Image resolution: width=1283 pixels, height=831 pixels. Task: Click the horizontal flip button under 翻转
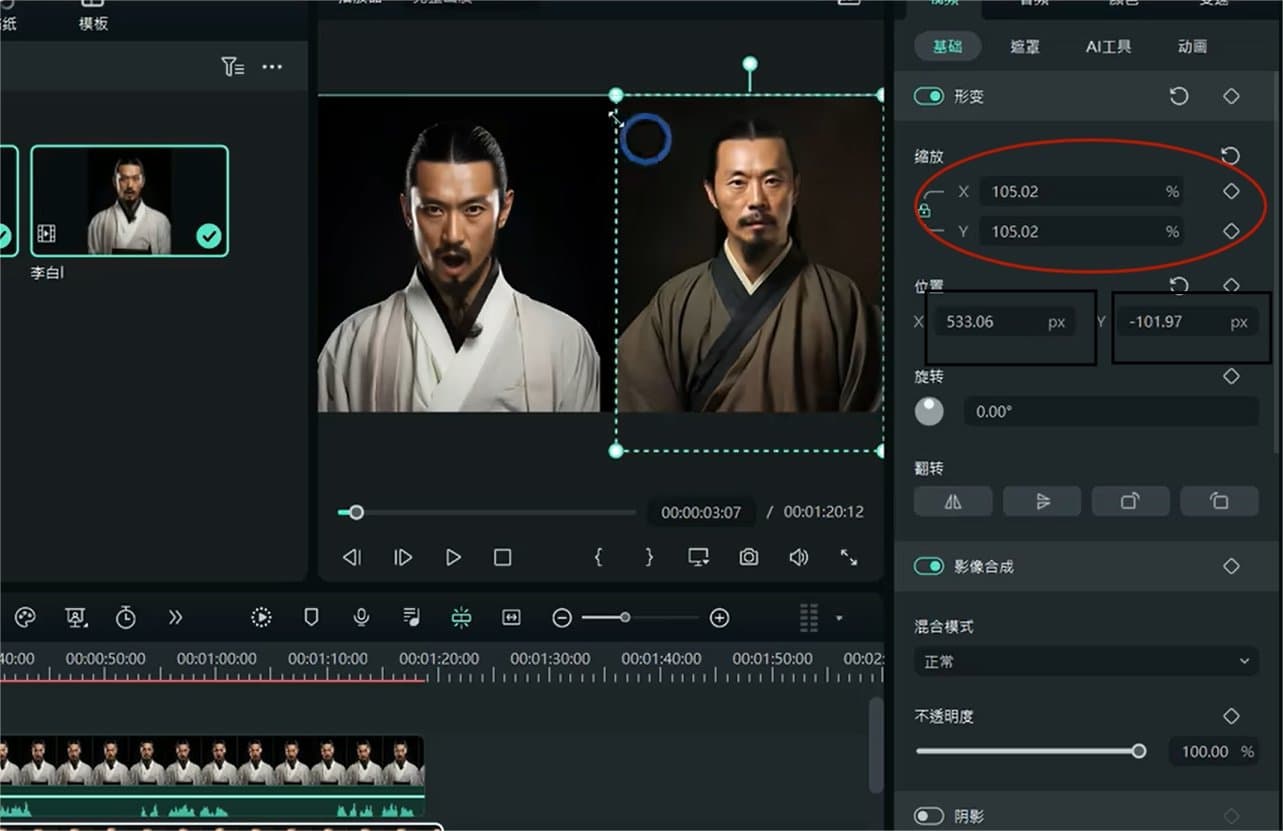coord(952,501)
